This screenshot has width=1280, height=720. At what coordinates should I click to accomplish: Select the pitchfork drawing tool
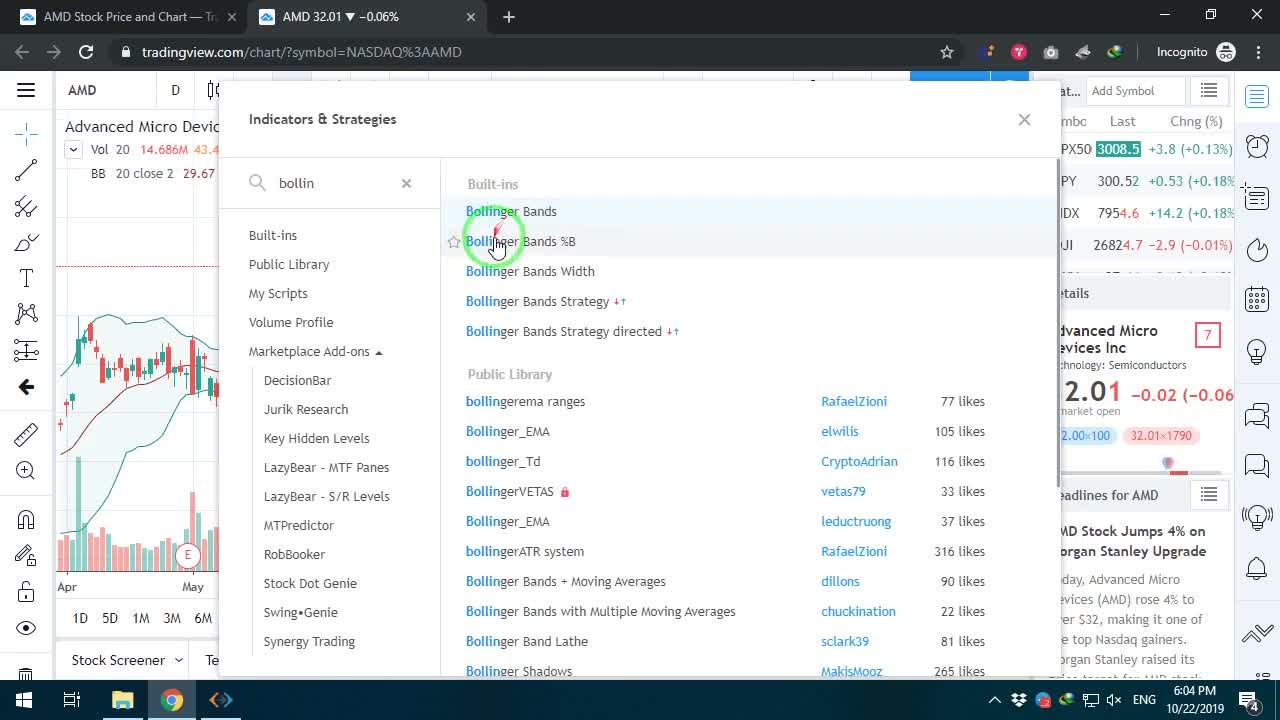click(26, 207)
